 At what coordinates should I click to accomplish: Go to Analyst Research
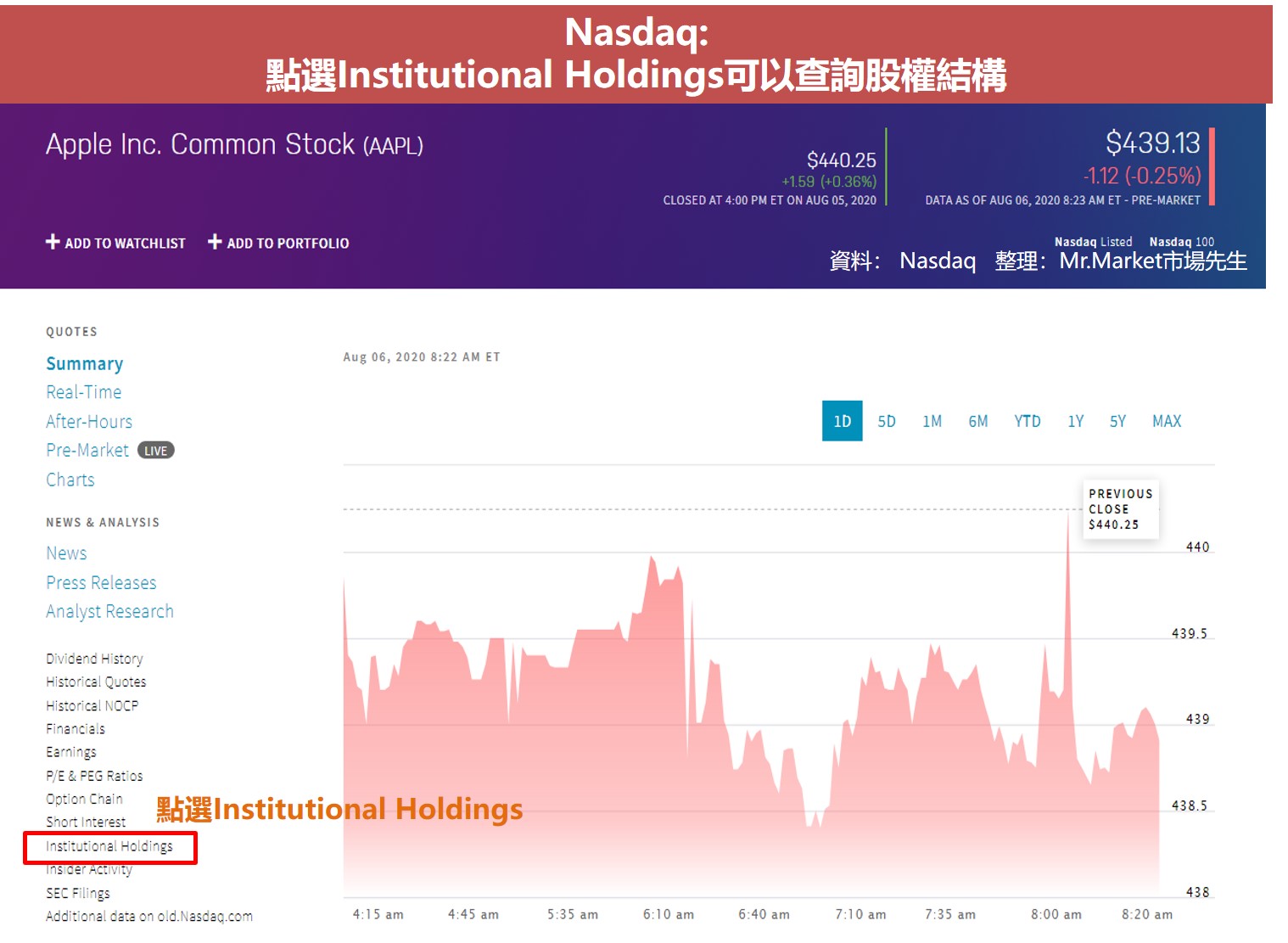[109, 612]
